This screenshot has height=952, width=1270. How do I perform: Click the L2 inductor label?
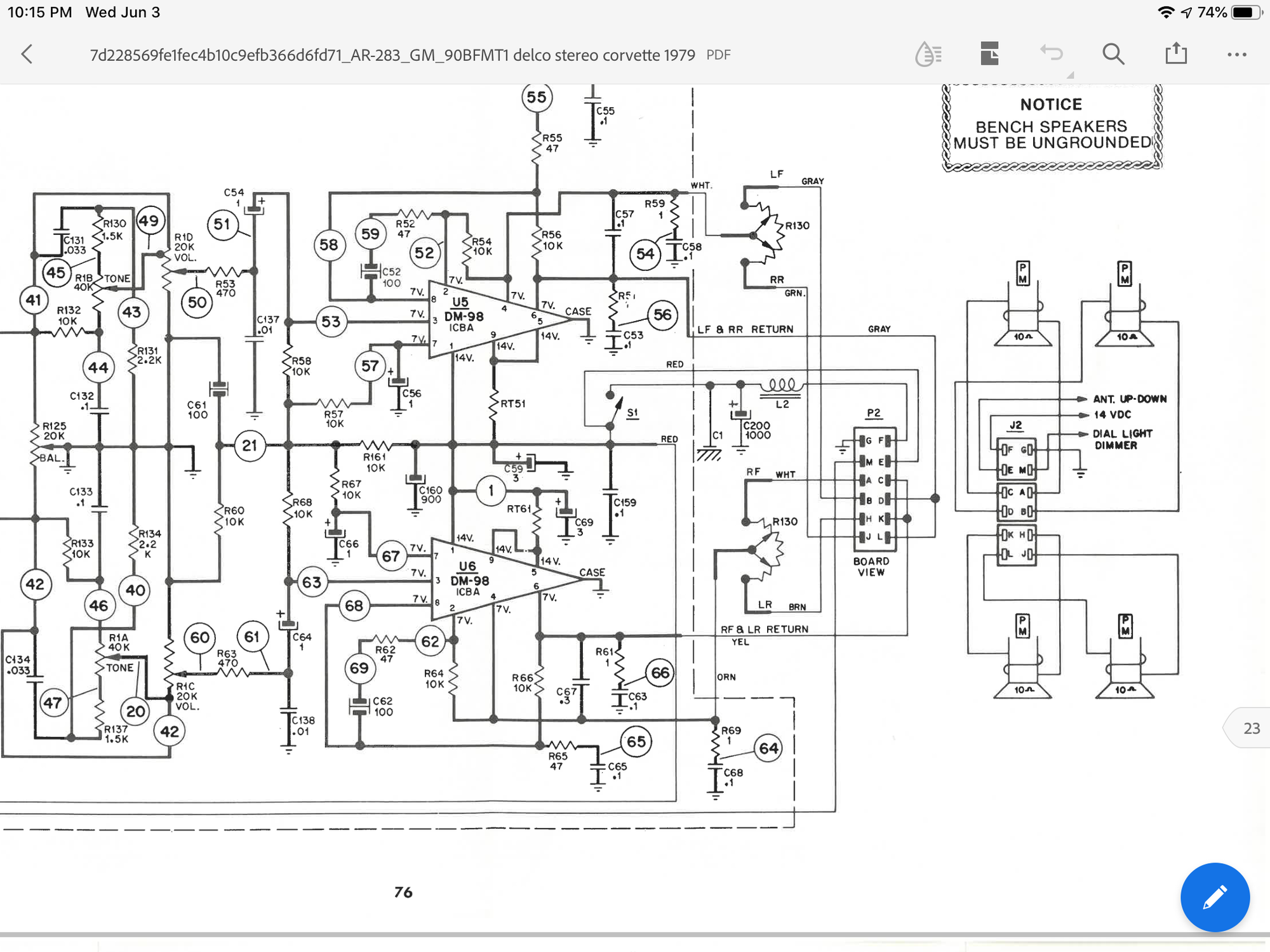[x=782, y=404]
